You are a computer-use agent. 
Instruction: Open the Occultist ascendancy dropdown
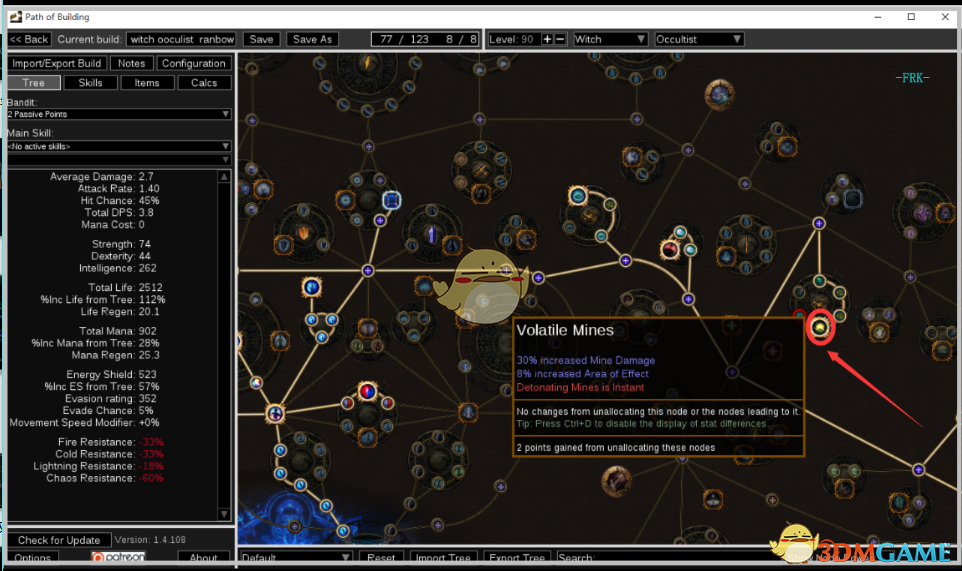699,39
